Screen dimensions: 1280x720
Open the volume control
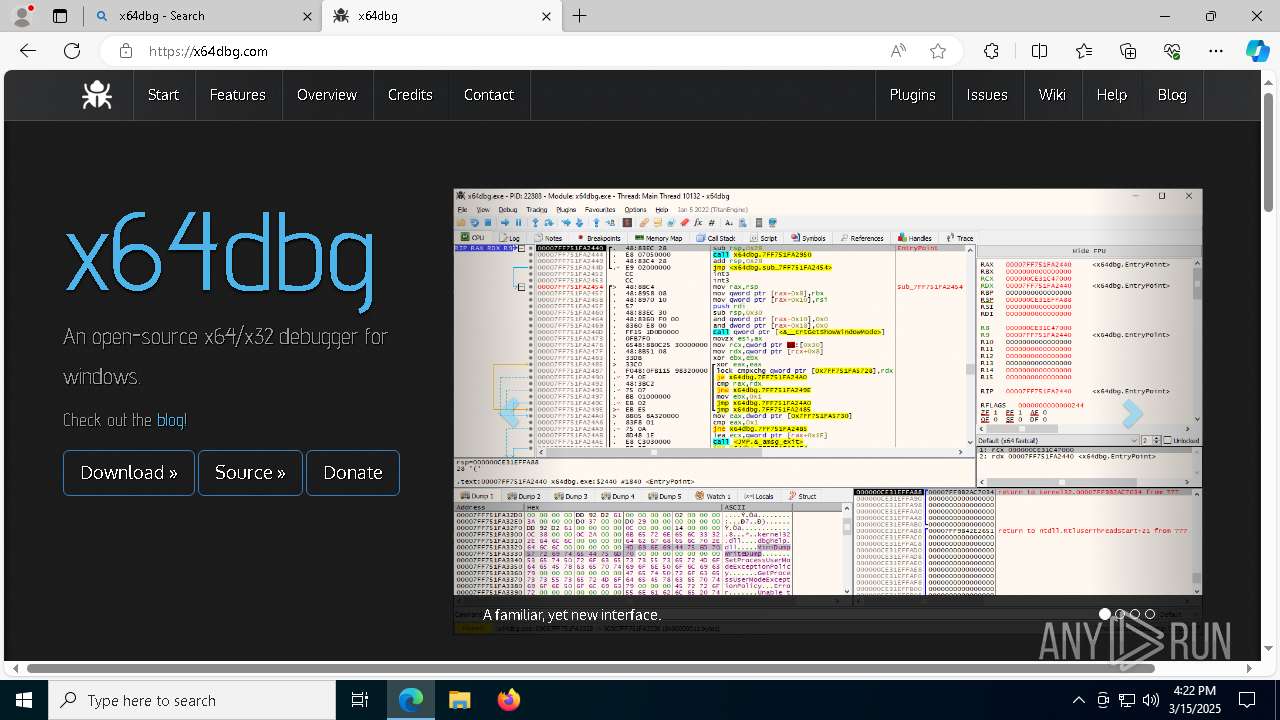[x=1151, y=700]
